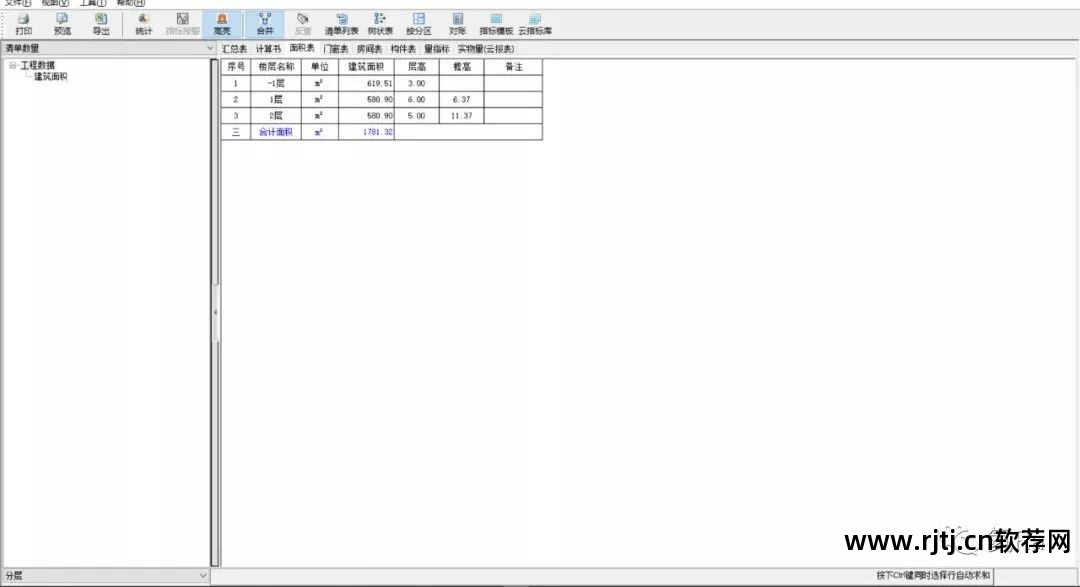Click the 6.00 floor height cell
1080x587 pixels.
[x=417, y=99]
